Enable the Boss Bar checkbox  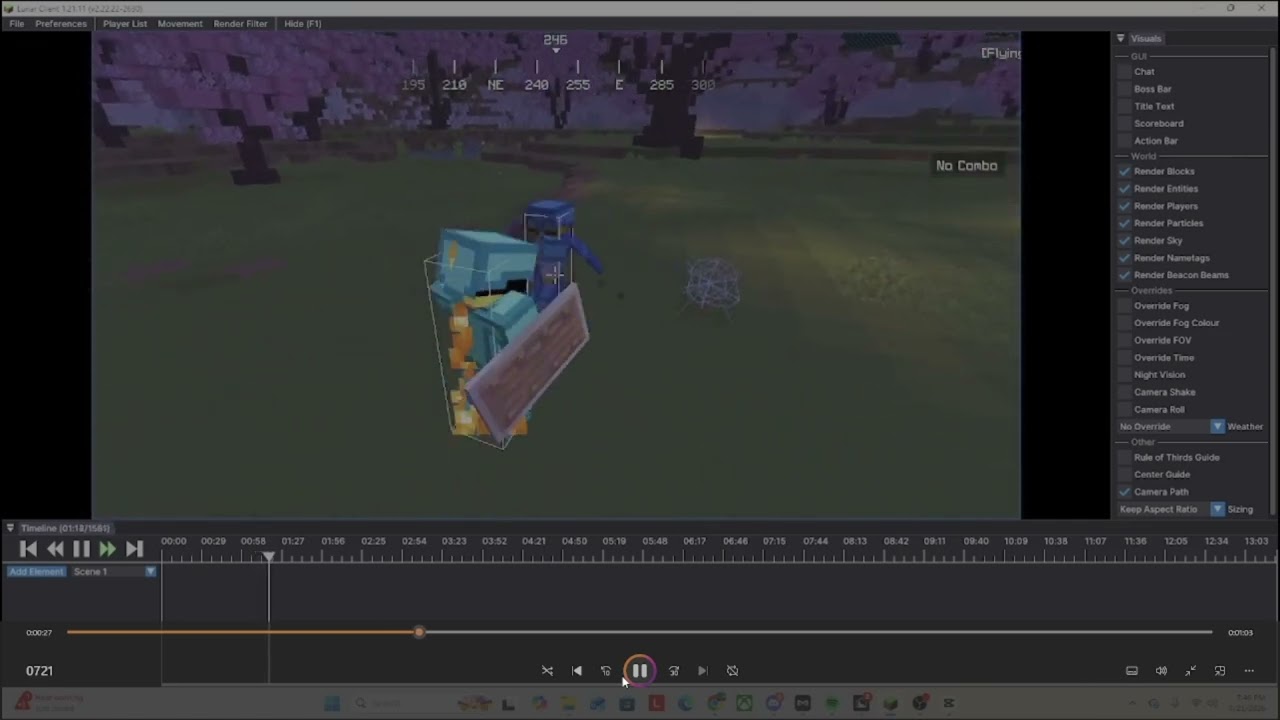point(1125,89)
